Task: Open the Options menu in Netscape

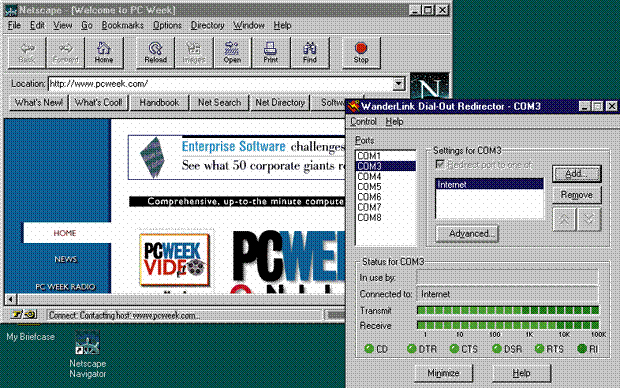Action: pyautogui.click(x=167, y=25)
